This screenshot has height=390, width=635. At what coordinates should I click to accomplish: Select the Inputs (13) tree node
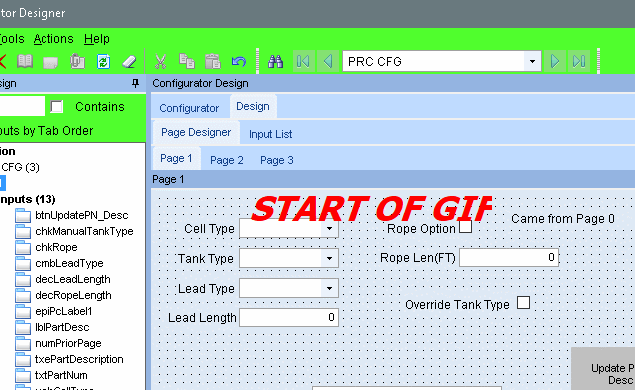point(28,199)
